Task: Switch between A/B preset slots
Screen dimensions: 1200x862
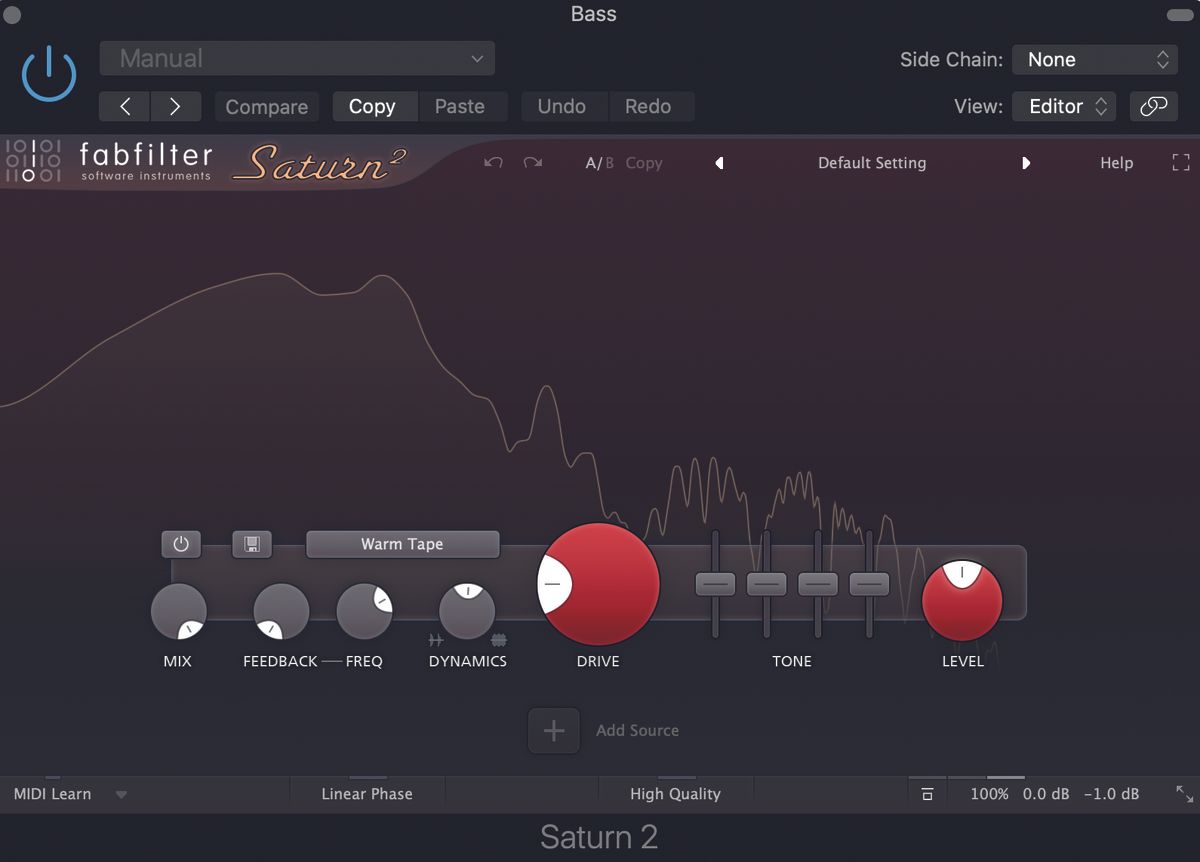Action: coord(598,162)
